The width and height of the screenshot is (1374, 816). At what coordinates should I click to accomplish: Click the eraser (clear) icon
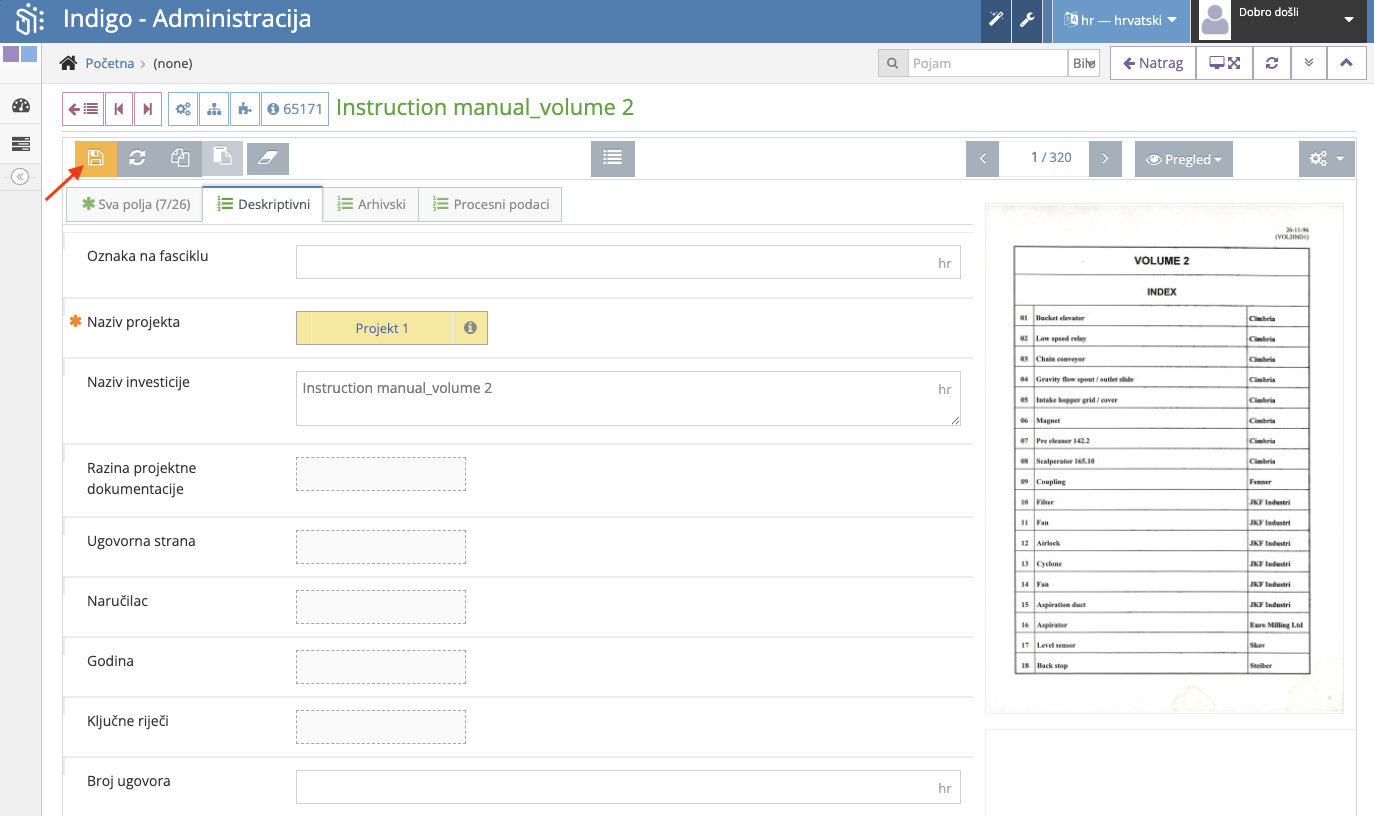267,158
